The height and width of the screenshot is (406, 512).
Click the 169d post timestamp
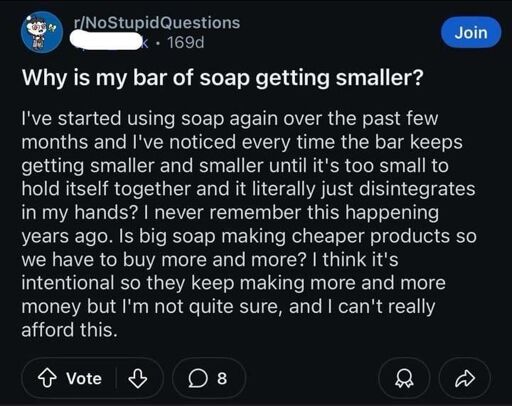click(186, 42)
